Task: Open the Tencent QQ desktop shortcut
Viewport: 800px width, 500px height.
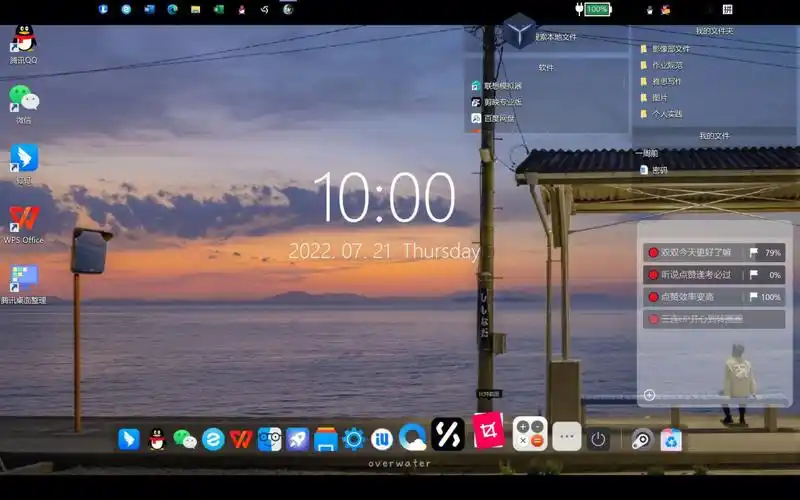Action: (x=23, y=42)
